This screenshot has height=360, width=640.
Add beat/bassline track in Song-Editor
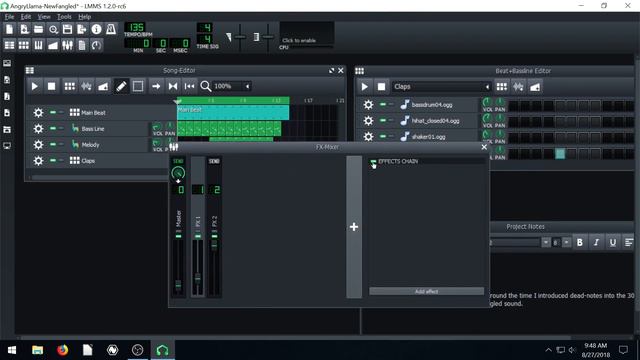click(70, 87)
